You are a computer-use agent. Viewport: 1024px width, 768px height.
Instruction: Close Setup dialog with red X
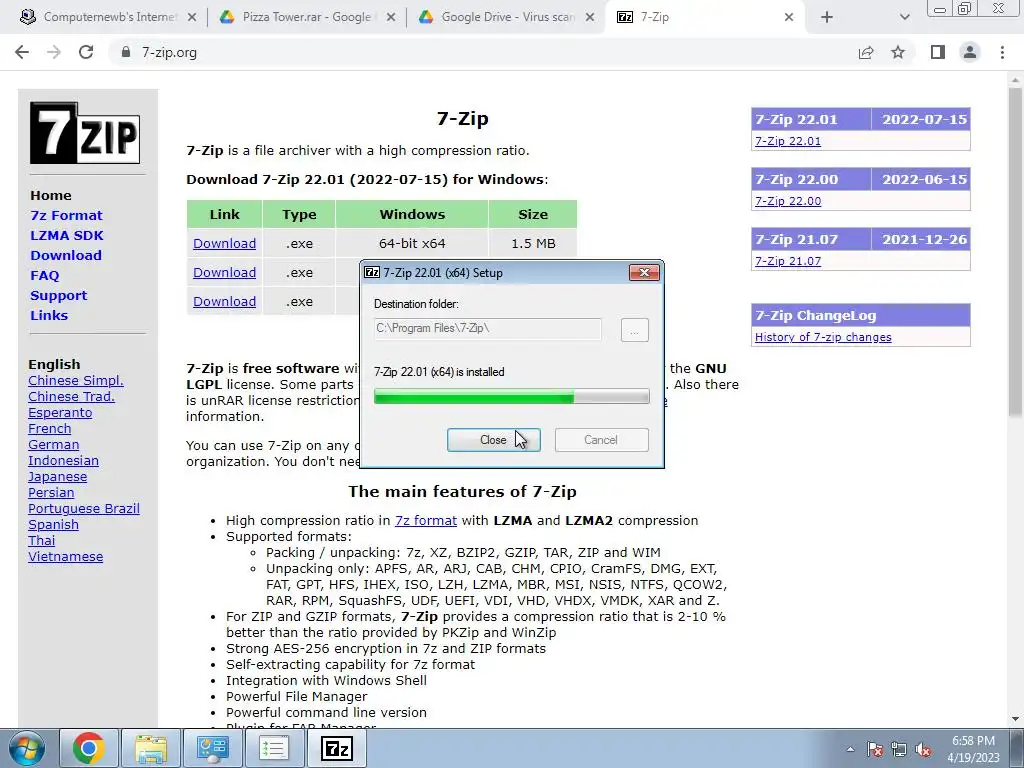pos(644,272)
